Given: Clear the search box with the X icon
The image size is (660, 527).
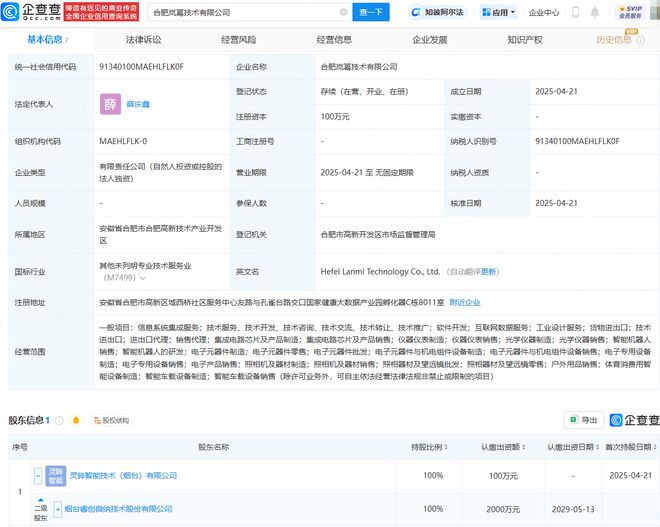Looking at the screenshot, I should 343,12.
